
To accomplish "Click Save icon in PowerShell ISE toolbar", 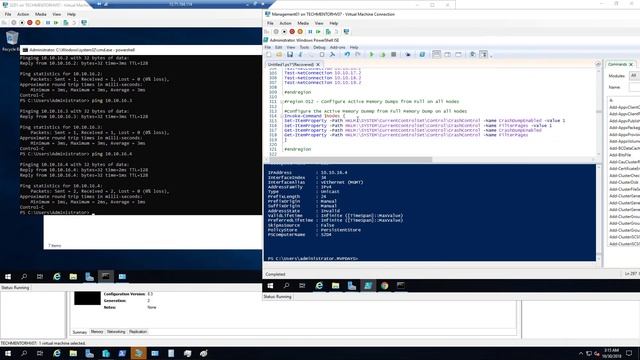I will (290, 54).
